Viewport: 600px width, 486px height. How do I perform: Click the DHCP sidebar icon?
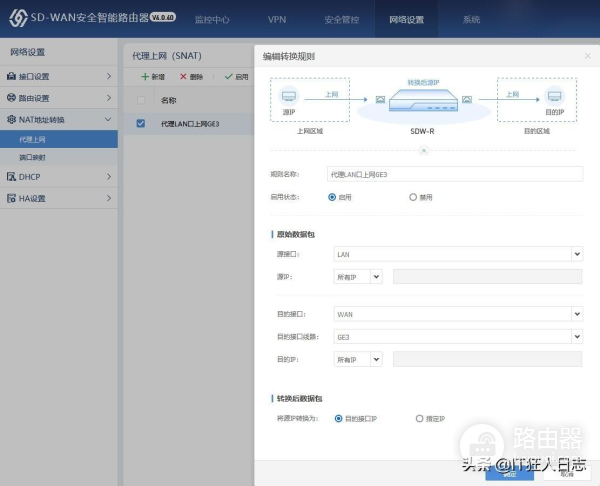[11, 176]
